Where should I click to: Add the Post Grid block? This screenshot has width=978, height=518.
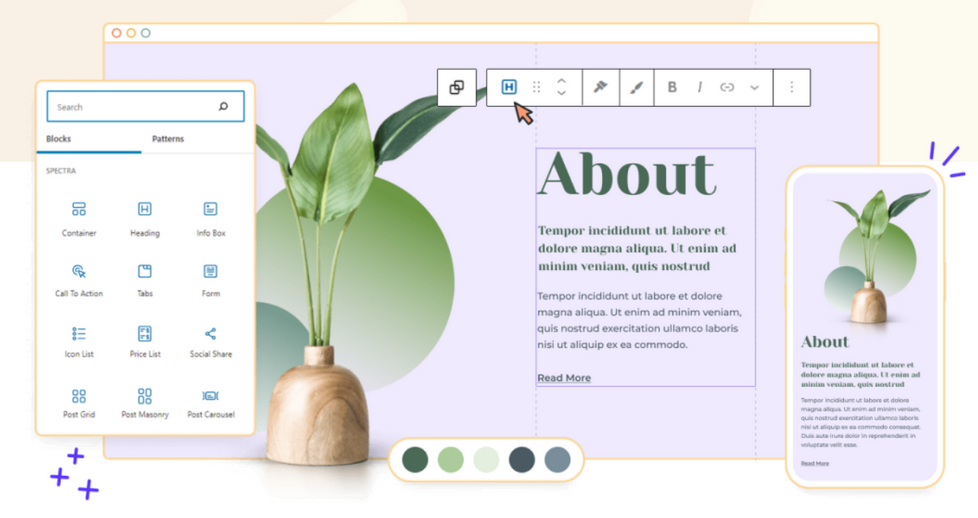(79, 397)
